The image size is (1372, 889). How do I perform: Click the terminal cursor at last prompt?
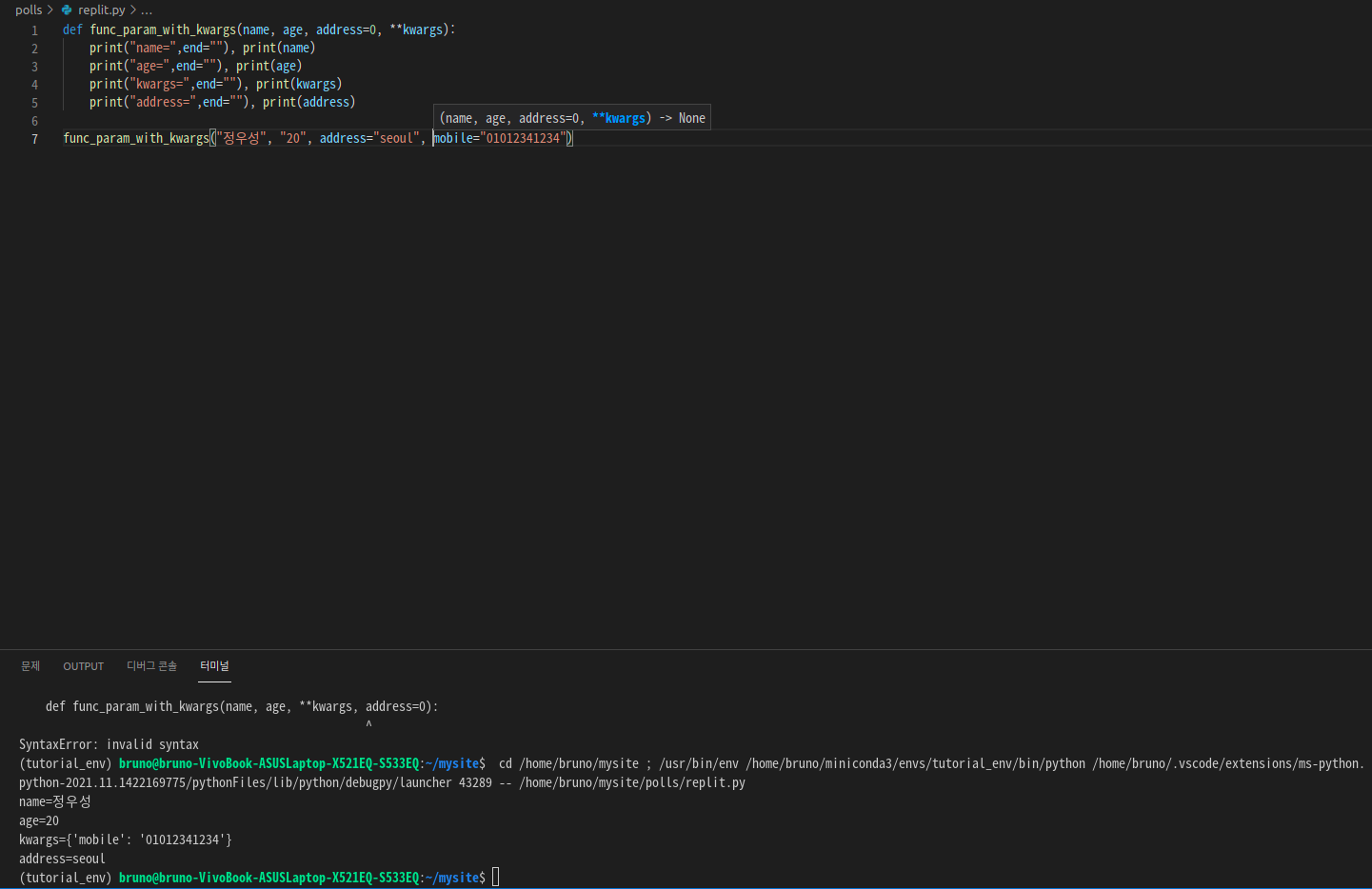pyautogui.click(x=495, y=878)
